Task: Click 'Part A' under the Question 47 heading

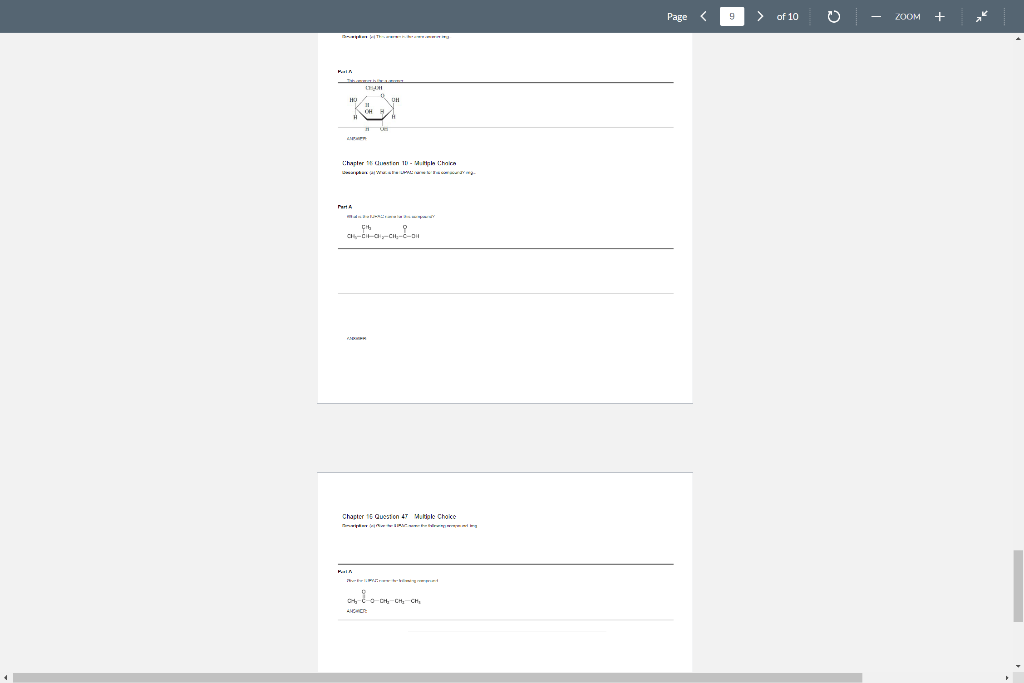Action: [345, 571]
